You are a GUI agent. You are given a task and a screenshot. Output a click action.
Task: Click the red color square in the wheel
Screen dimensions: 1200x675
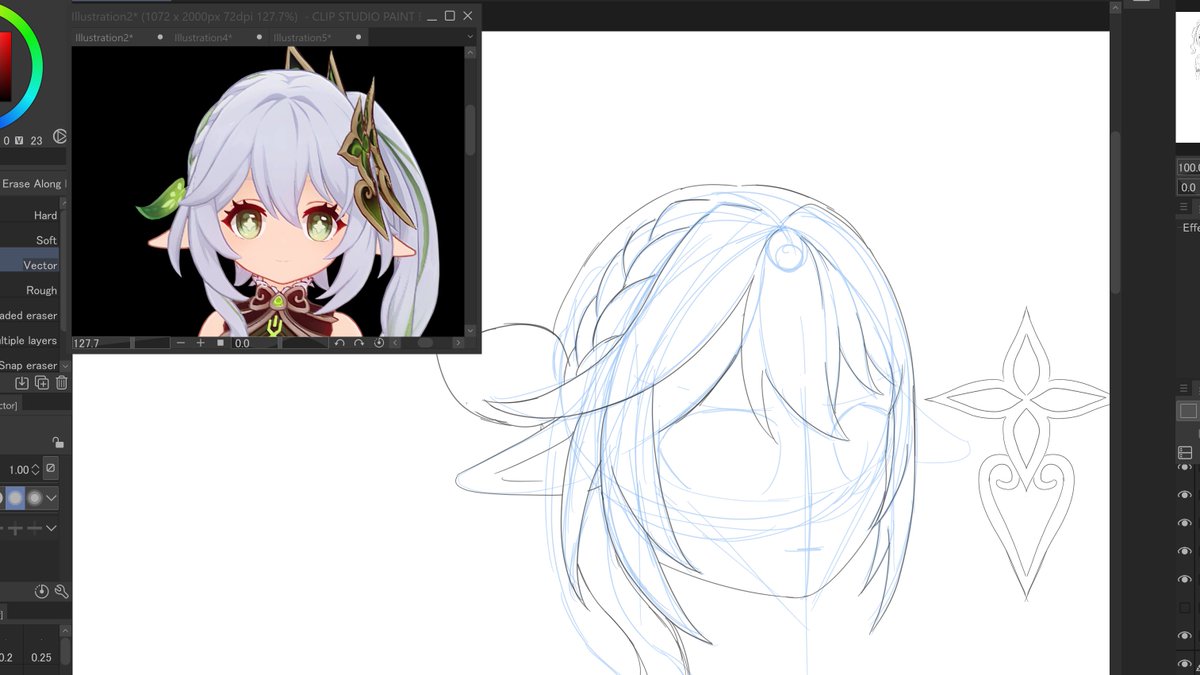click(x=5, y=66)
